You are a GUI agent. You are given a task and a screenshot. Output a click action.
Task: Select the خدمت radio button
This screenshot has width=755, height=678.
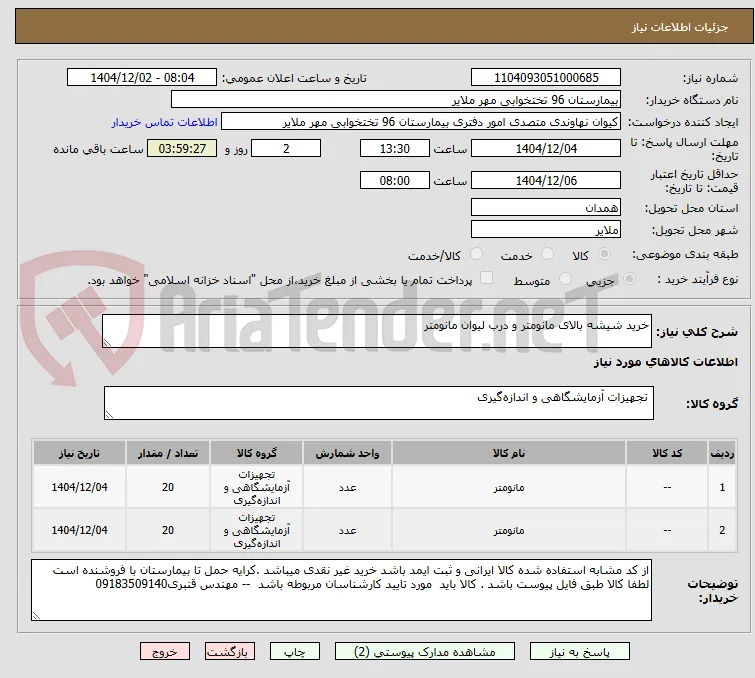point(547,254)
